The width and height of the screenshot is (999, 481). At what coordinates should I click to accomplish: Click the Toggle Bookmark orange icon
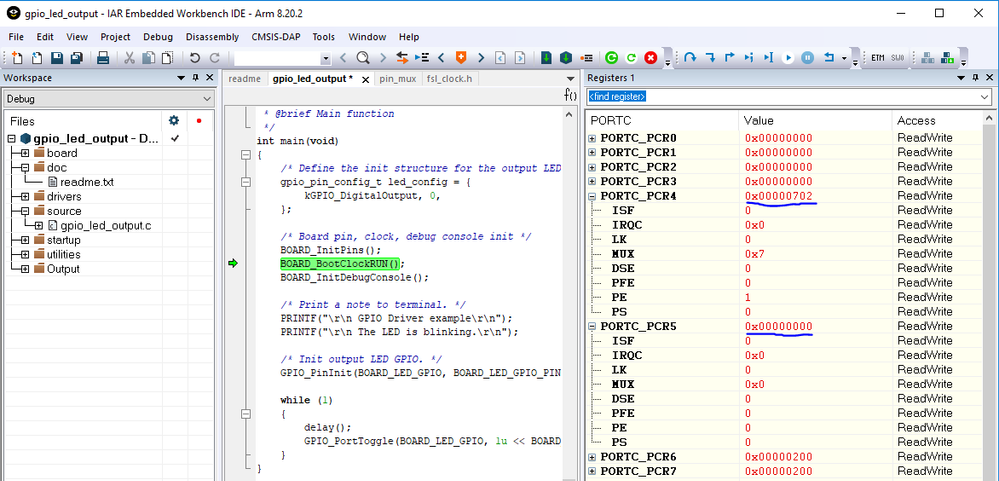point(461,58)
